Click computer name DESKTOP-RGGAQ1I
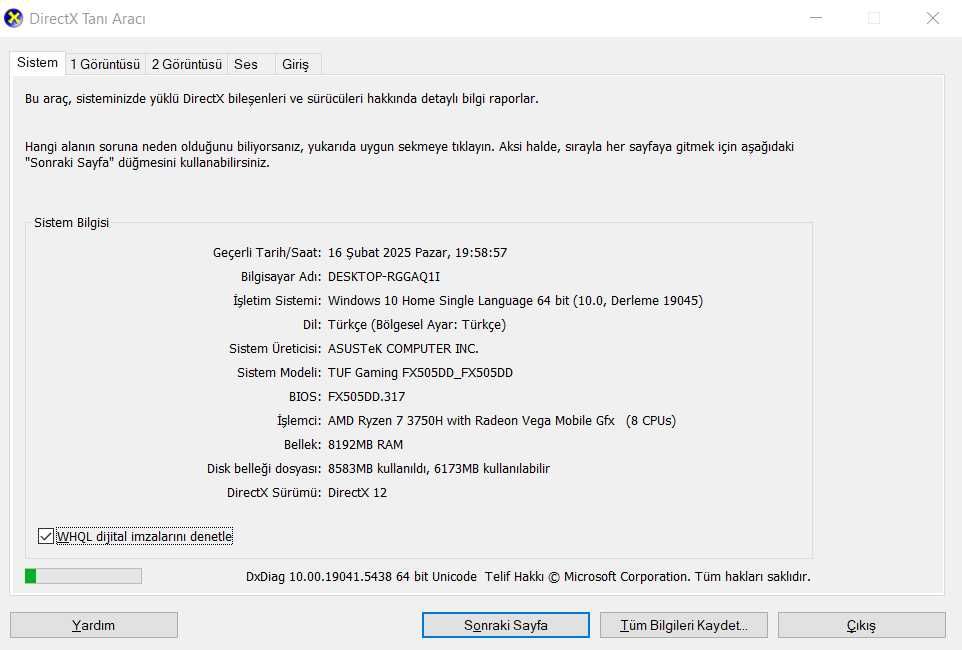Image resolution: width=962 pixels, height=650 pixels. coord(383,276)
